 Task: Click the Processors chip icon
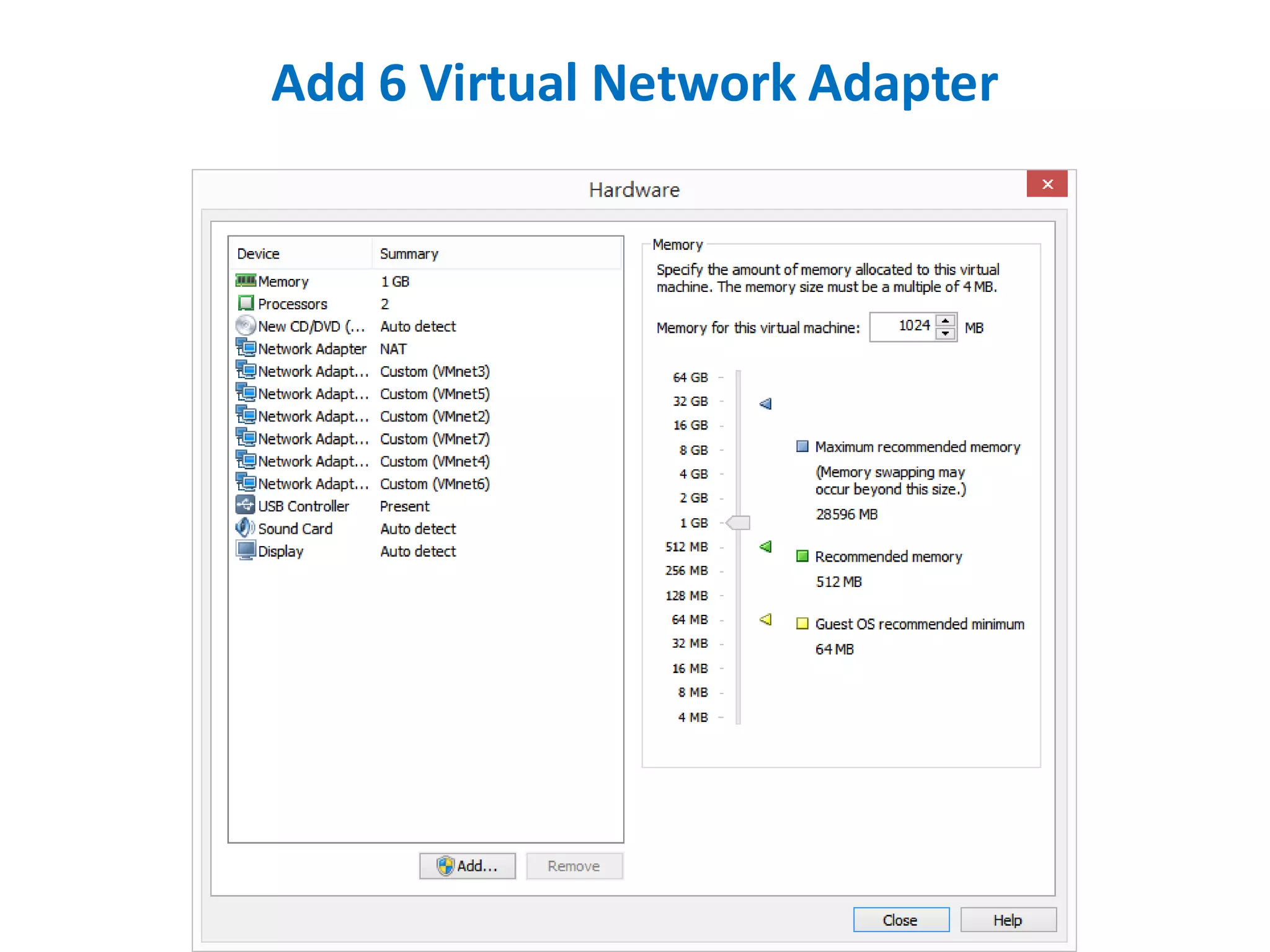point(246,303)
